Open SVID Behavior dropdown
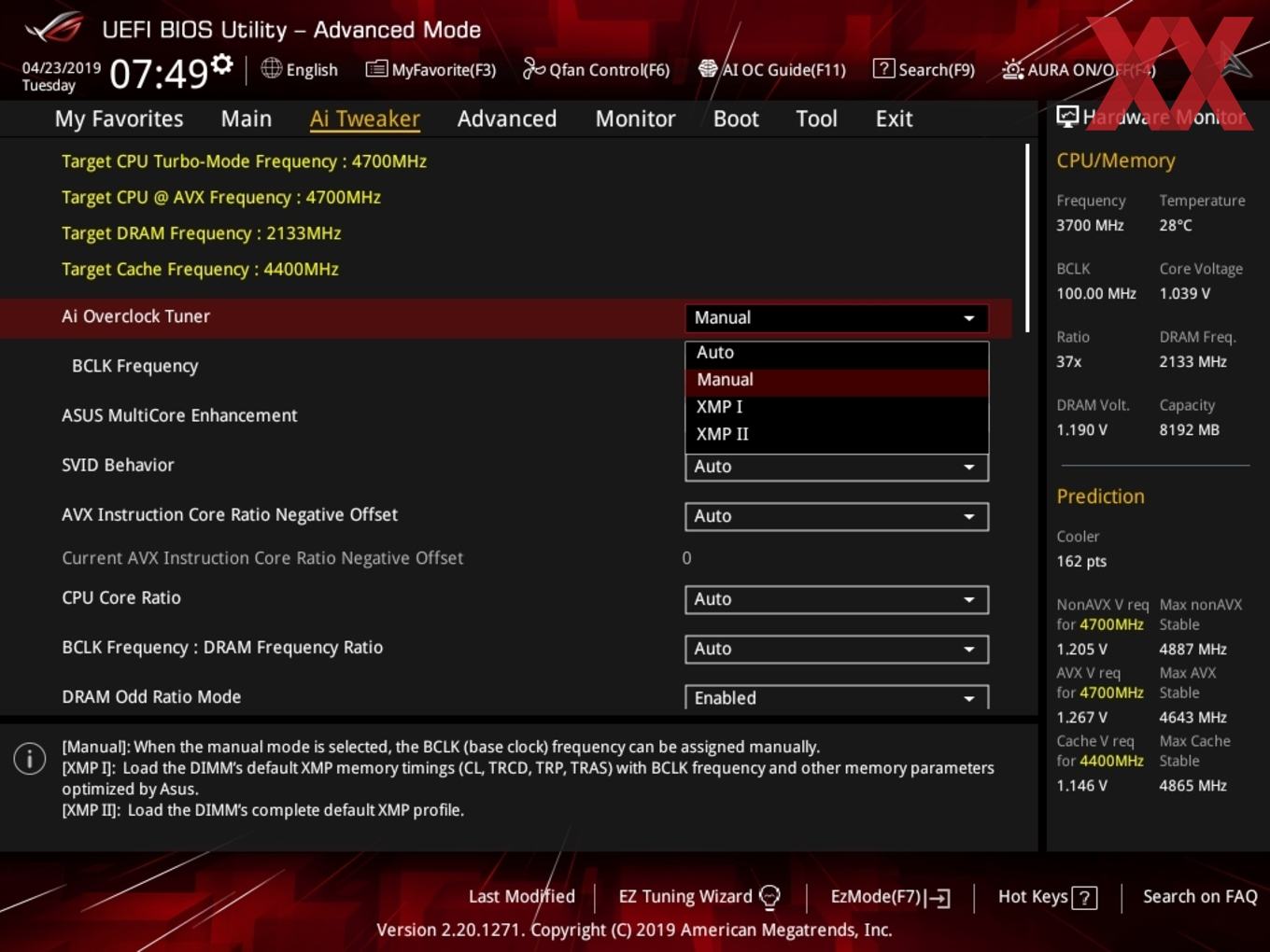This screenshot has width=1270, height=952. pos(837,467)
